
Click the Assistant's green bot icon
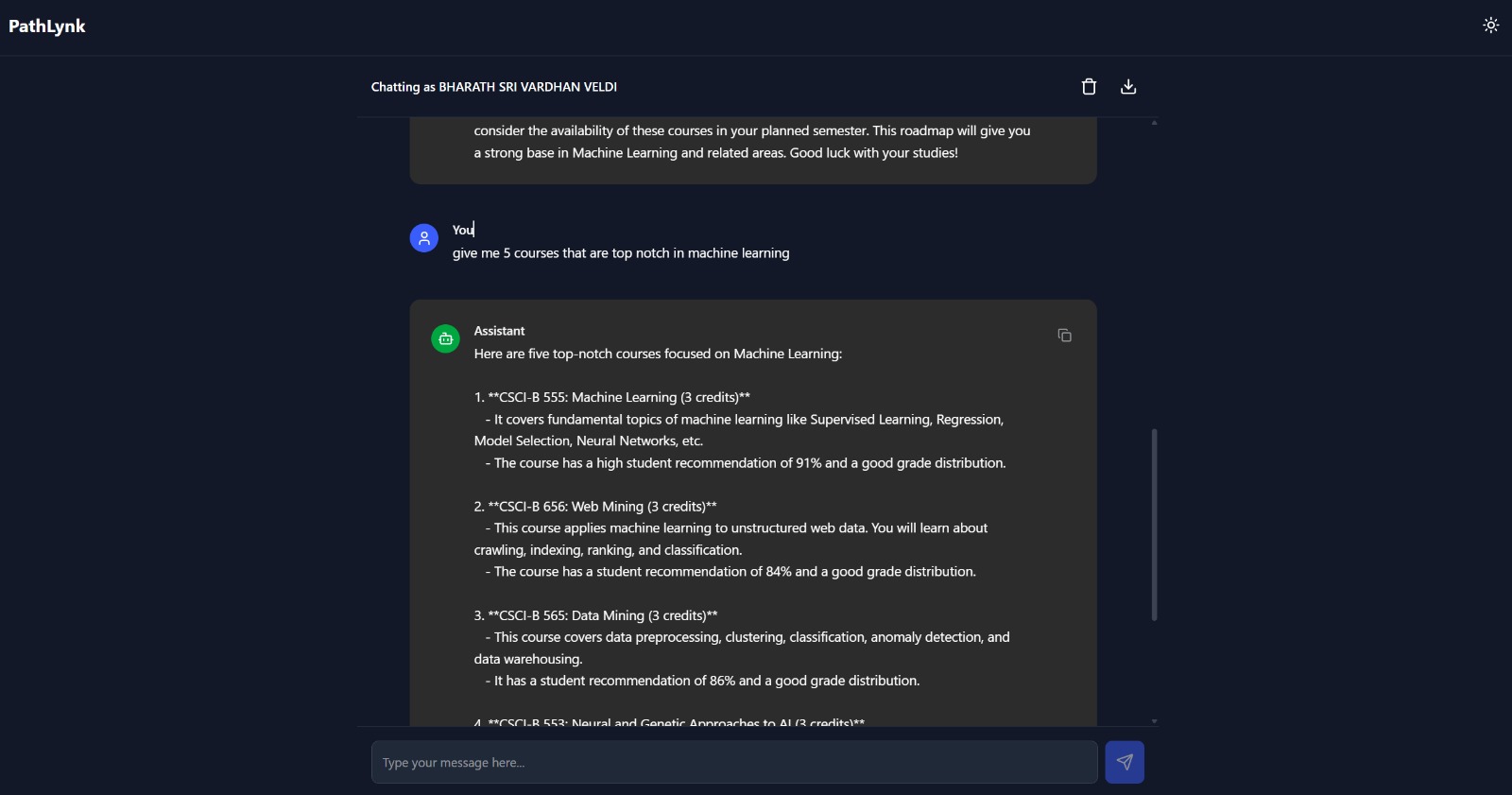click(x=444, y=337)
